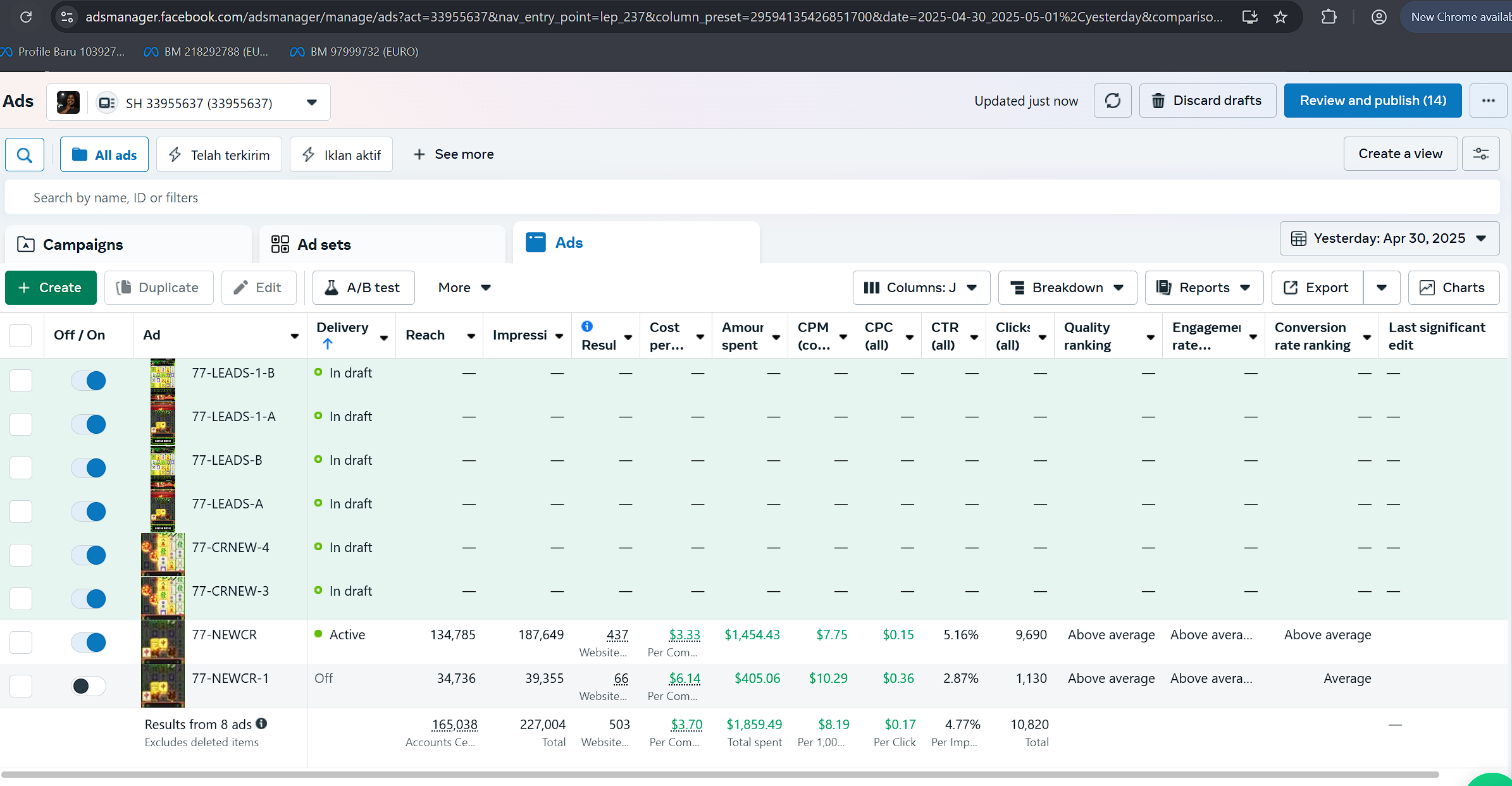
Task: Bookmark page with the star icon
Action: pos(1280,17)
